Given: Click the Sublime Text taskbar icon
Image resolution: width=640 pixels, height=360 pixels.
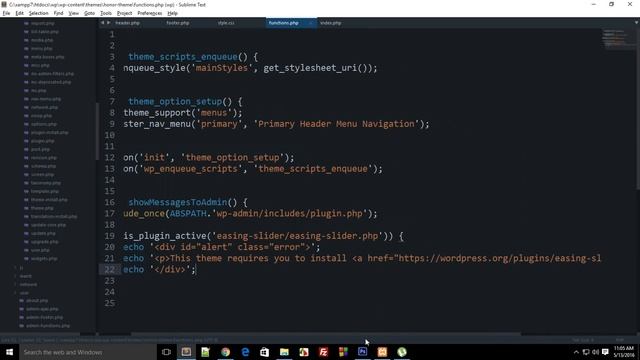Looking at the screenshot, I should coord(186,352).
